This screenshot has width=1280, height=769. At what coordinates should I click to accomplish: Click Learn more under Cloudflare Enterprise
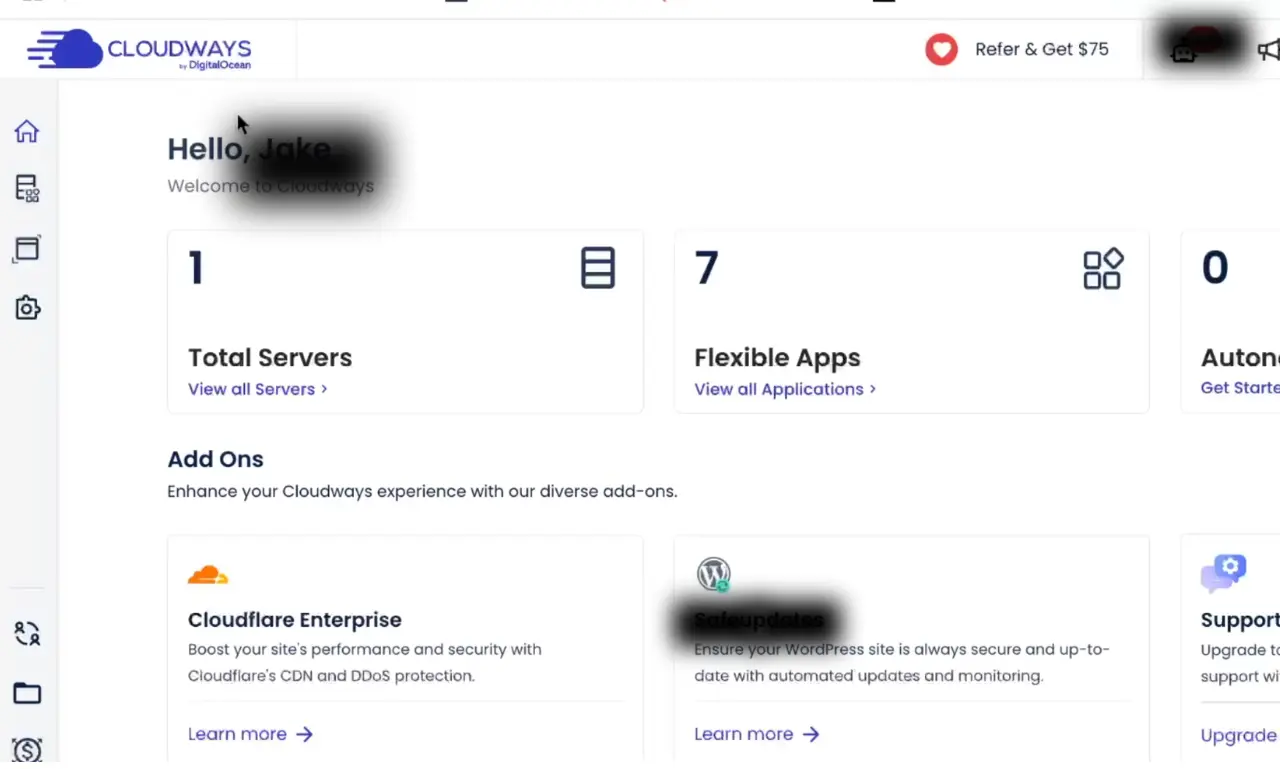pyautogui.click(x=251, y=734)
